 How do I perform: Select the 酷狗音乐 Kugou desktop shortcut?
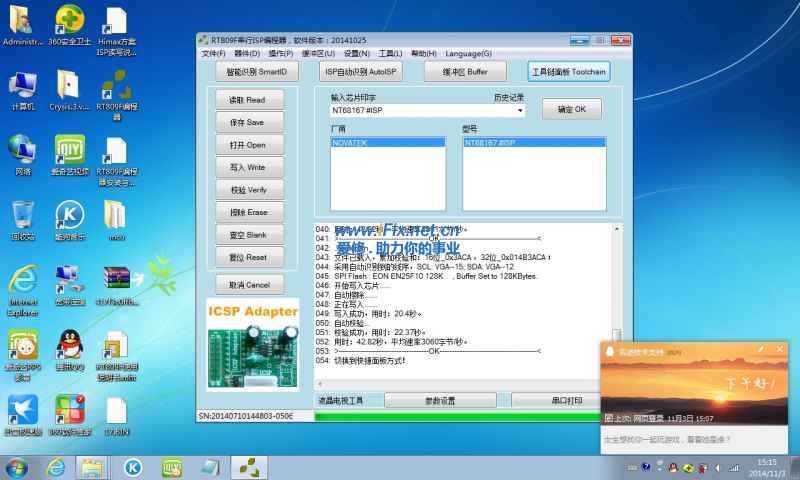click(70, 220)
